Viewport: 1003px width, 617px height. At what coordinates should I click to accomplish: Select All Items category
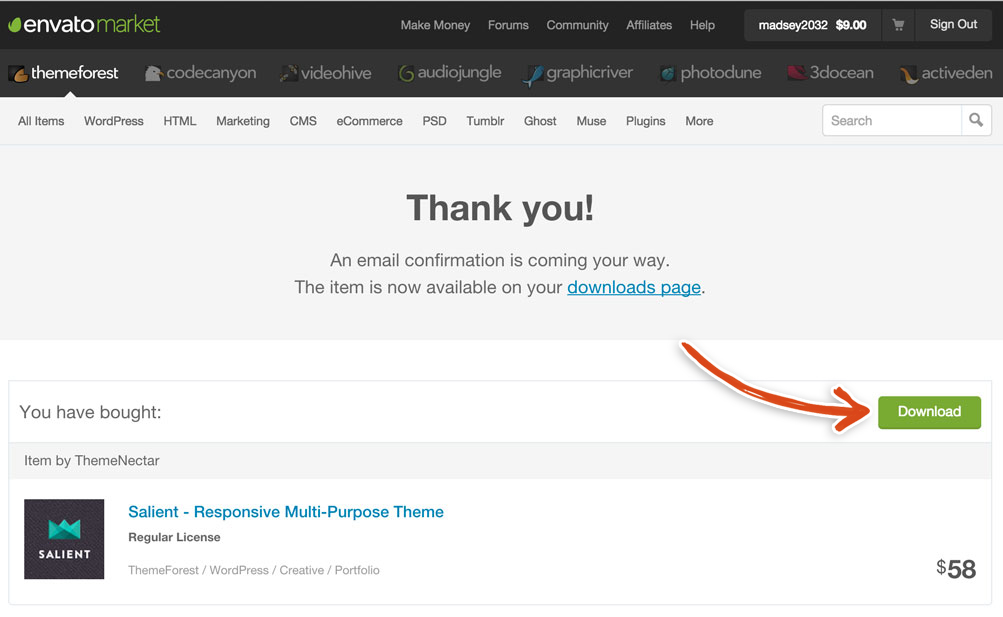click(x=41, y=121)
